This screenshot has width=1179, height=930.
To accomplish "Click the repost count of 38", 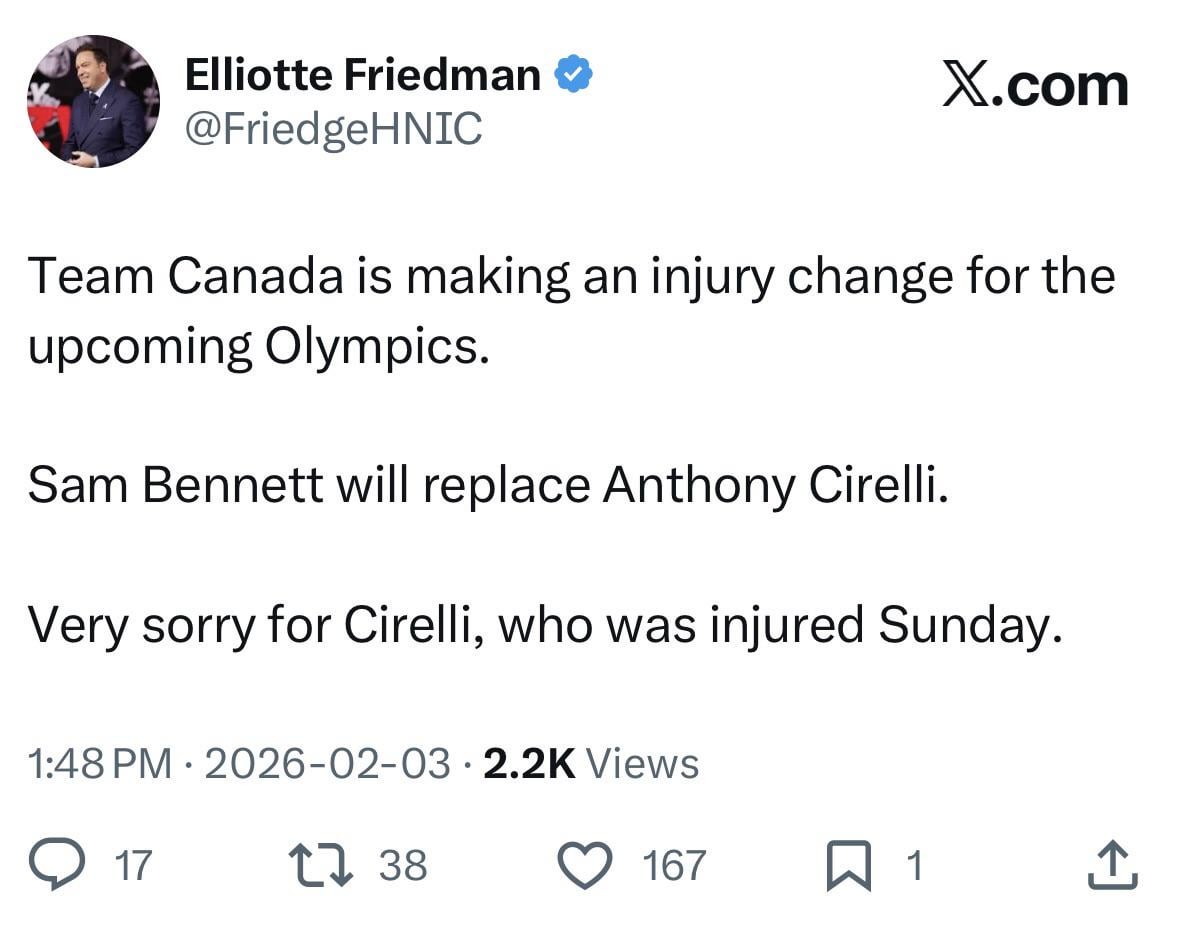I will 403,865.
